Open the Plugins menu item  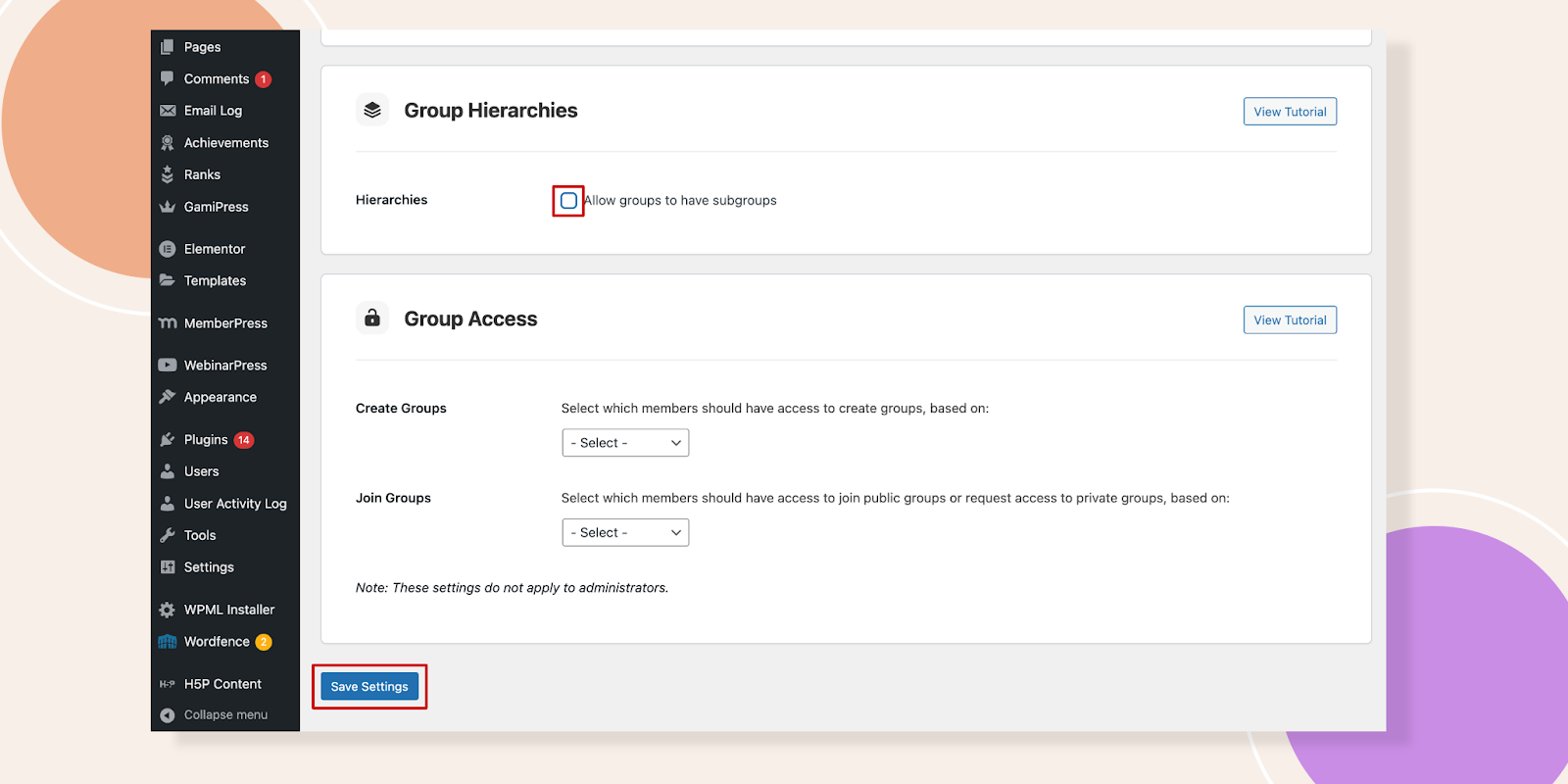(x=225, y=440)
